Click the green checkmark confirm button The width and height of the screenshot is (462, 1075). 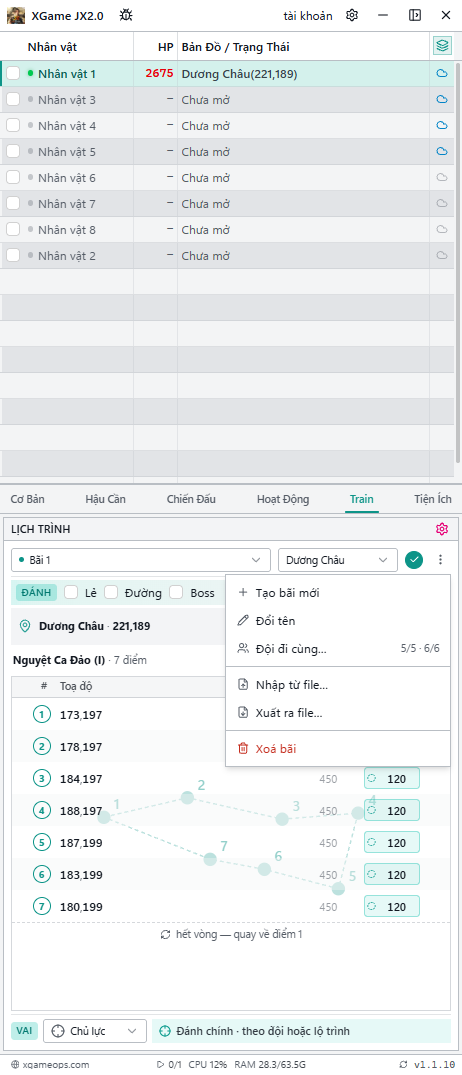point(413,559)
